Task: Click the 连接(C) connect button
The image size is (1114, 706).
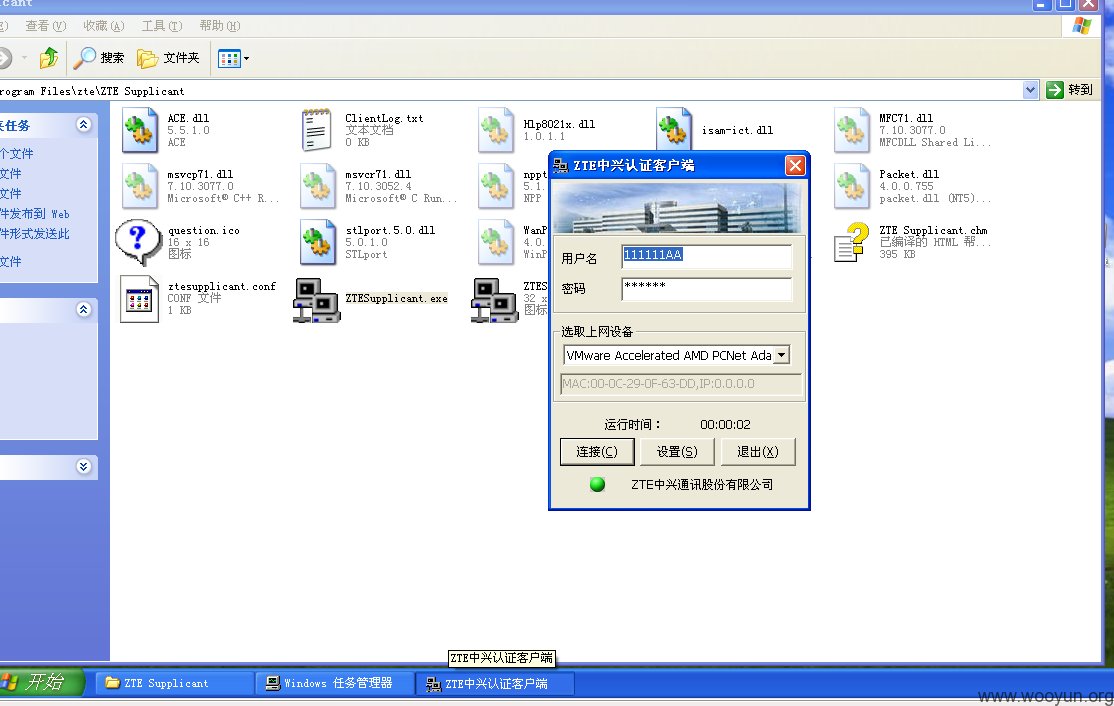Action: 597,452
